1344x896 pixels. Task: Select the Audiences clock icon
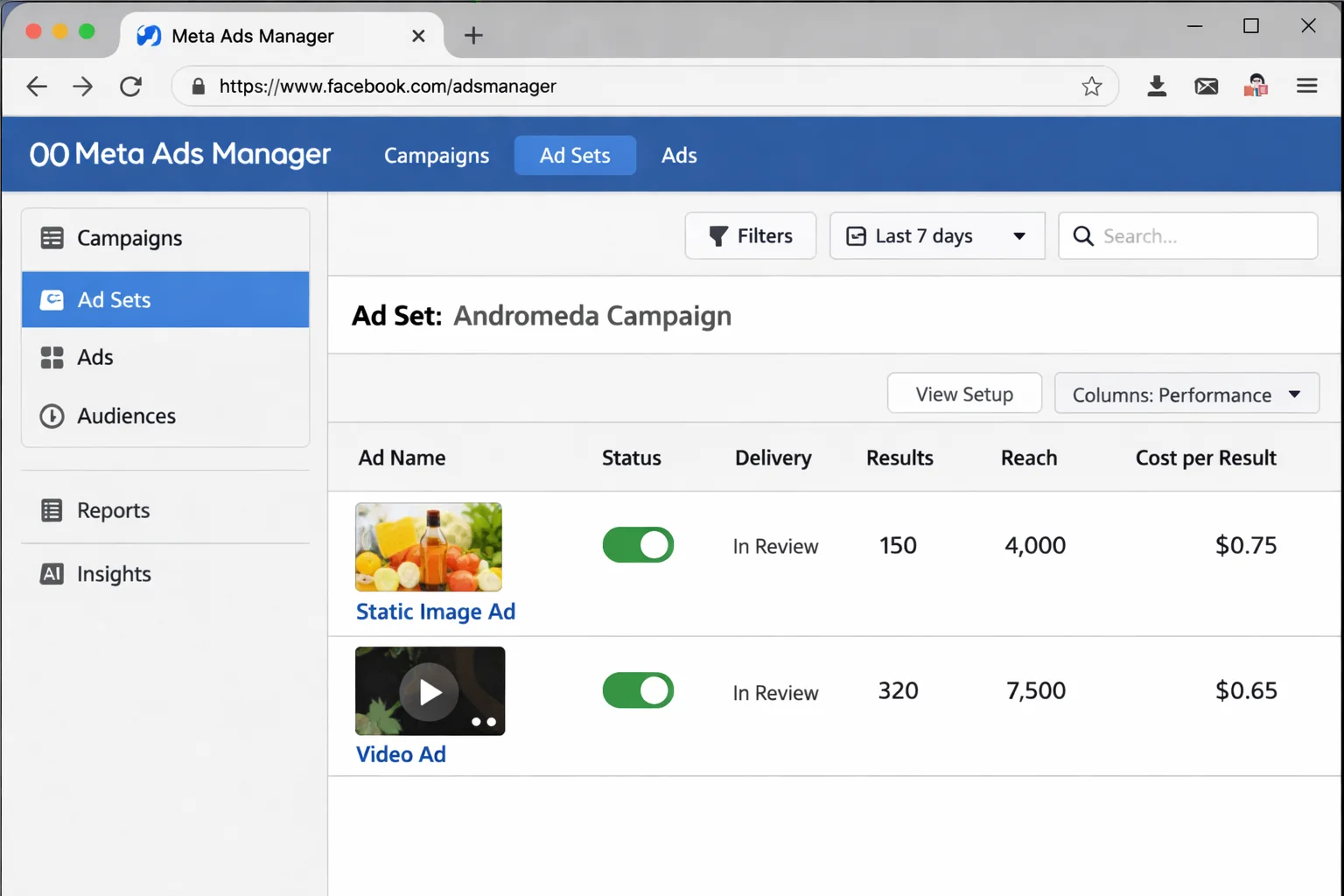point(52,416)
